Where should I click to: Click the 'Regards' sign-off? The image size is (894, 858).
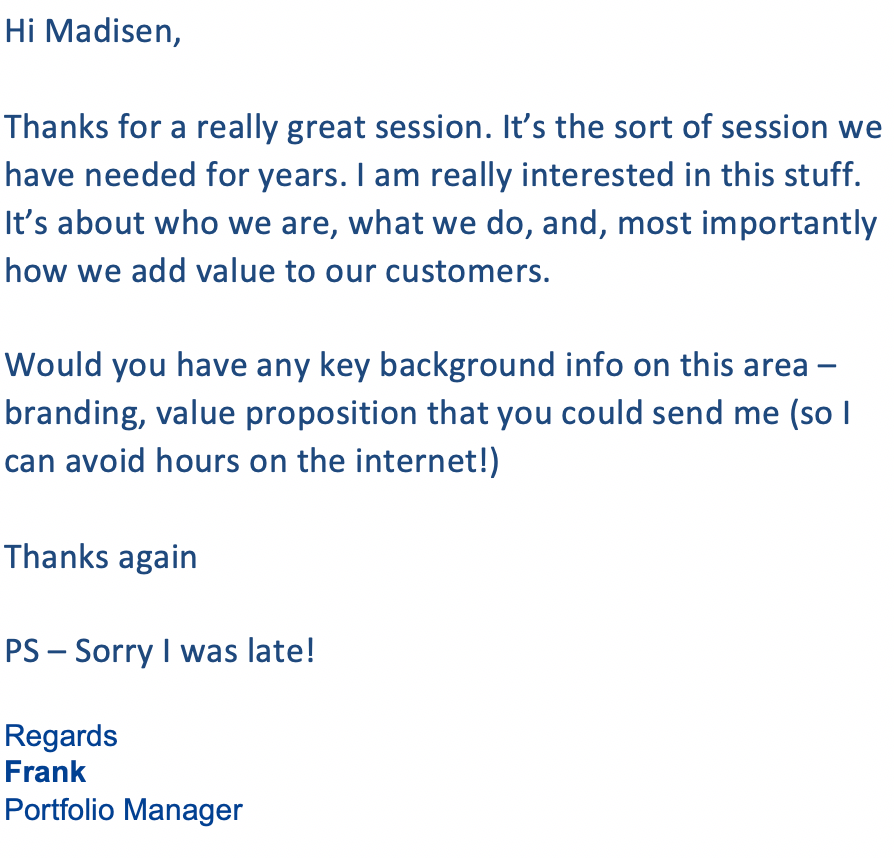point(61,737)
